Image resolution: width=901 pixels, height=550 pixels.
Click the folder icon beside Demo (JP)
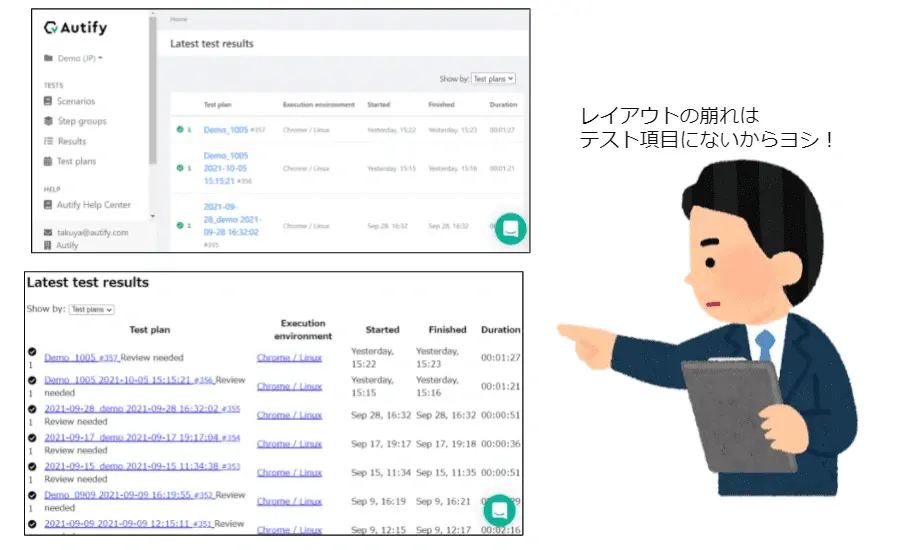click(x=48, y=58)
